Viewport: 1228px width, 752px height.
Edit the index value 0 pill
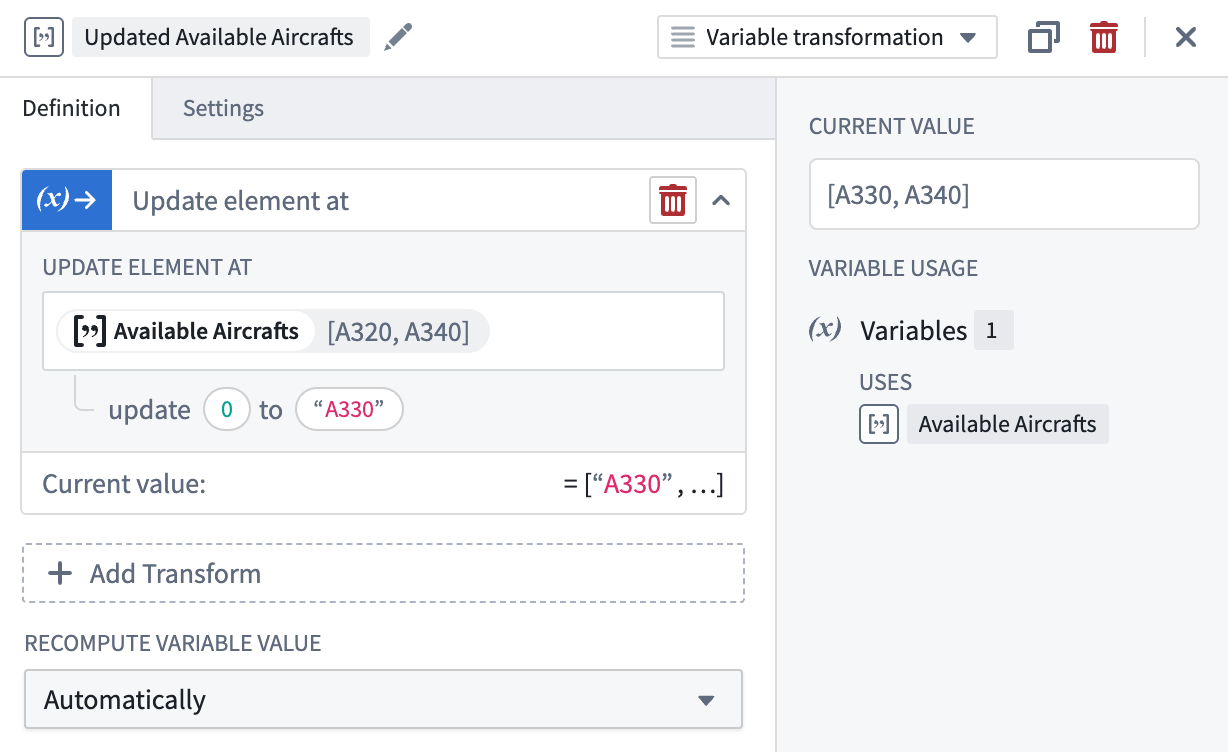pos(226,410)
